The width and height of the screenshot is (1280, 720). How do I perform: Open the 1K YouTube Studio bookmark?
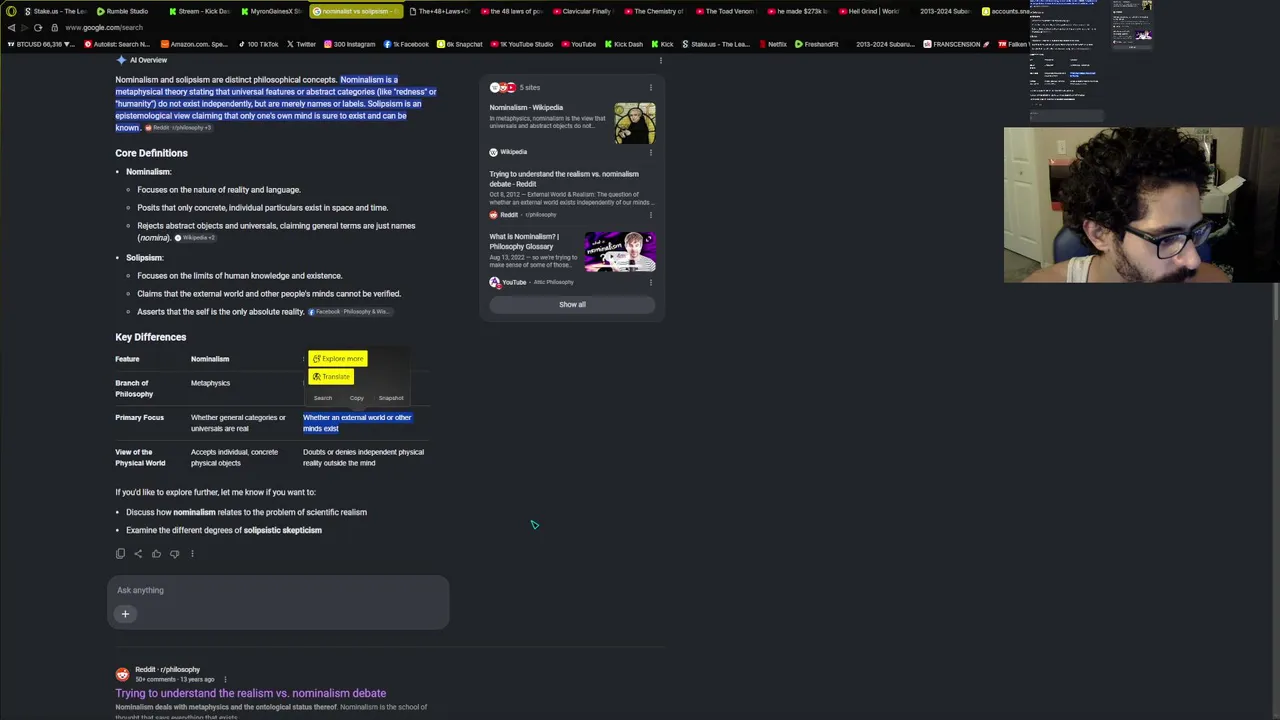tap(521, 44)
